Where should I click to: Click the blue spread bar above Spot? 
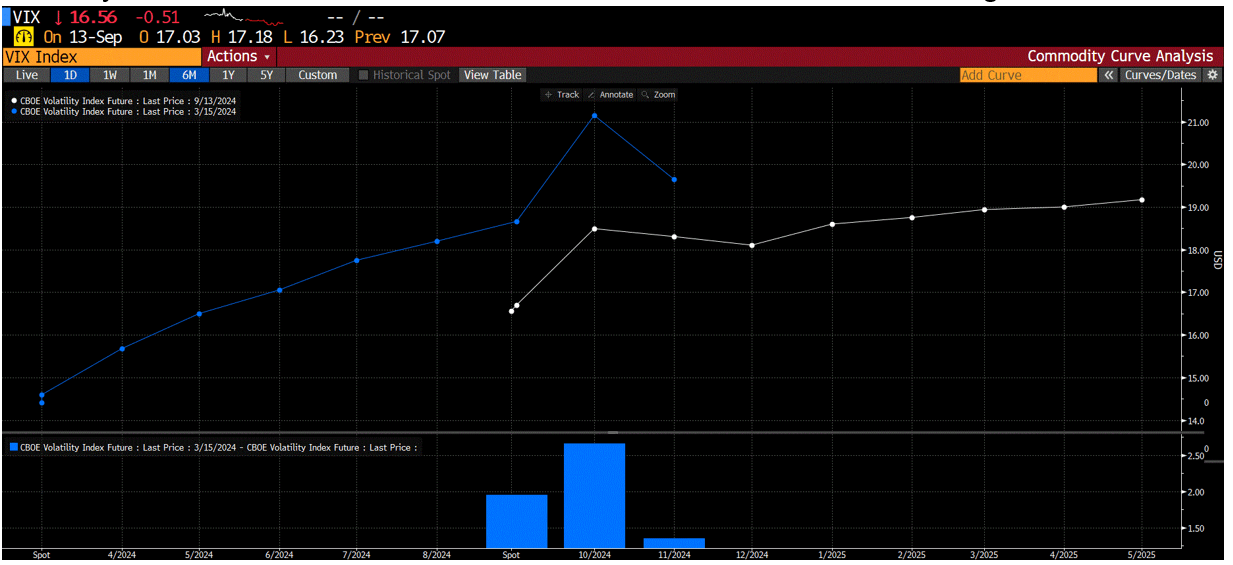[x=516, y=522]
